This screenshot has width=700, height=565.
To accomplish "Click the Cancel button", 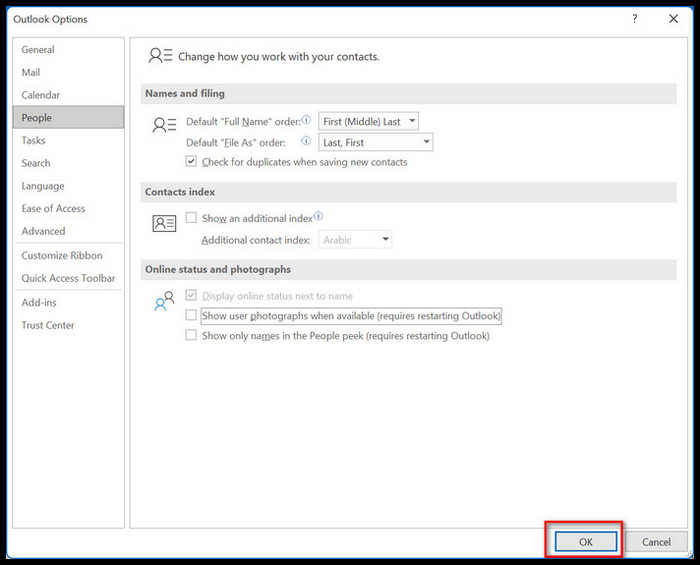I will click(656, 541).
